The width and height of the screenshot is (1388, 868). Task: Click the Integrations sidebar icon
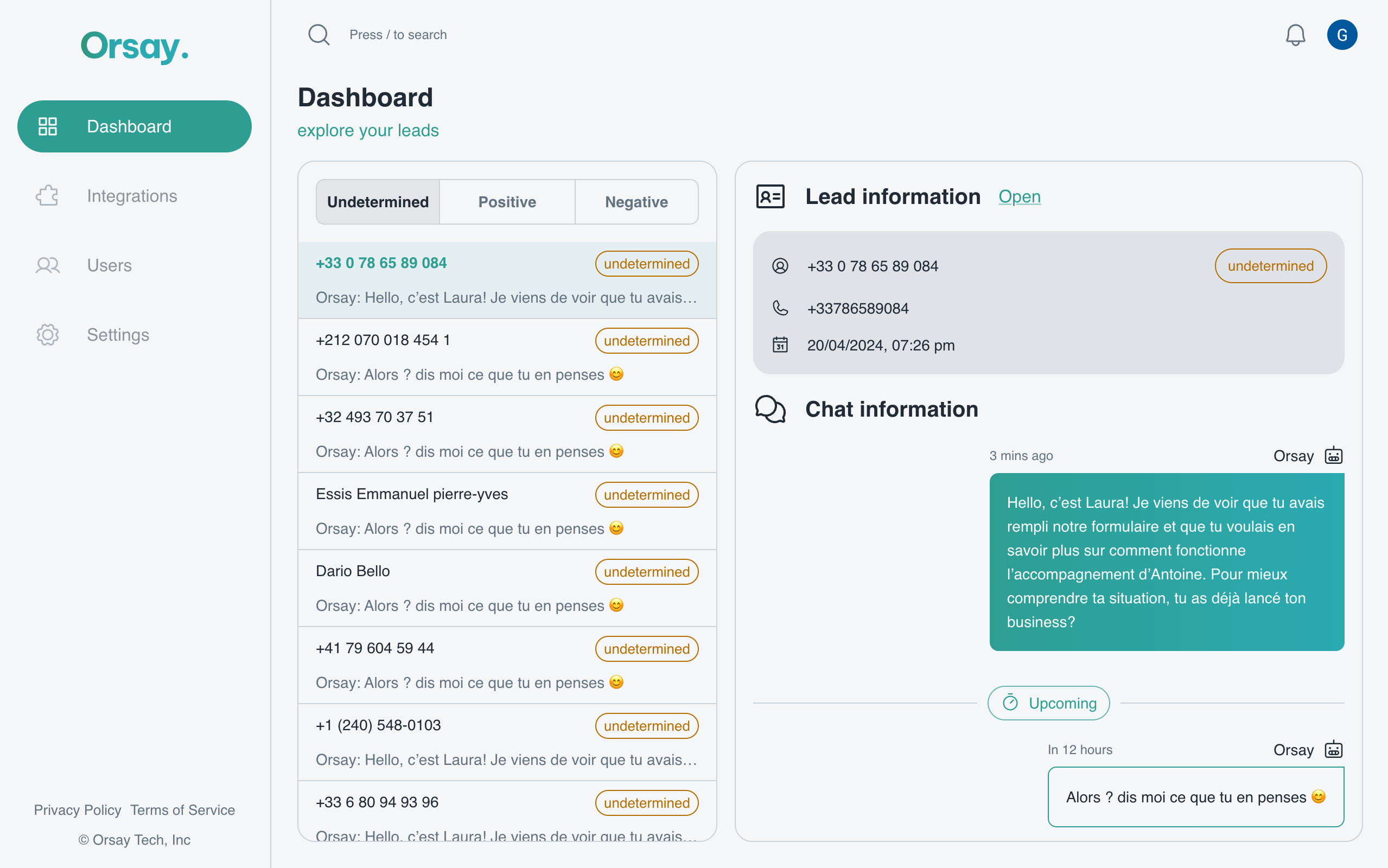click(x=46, y=196)
